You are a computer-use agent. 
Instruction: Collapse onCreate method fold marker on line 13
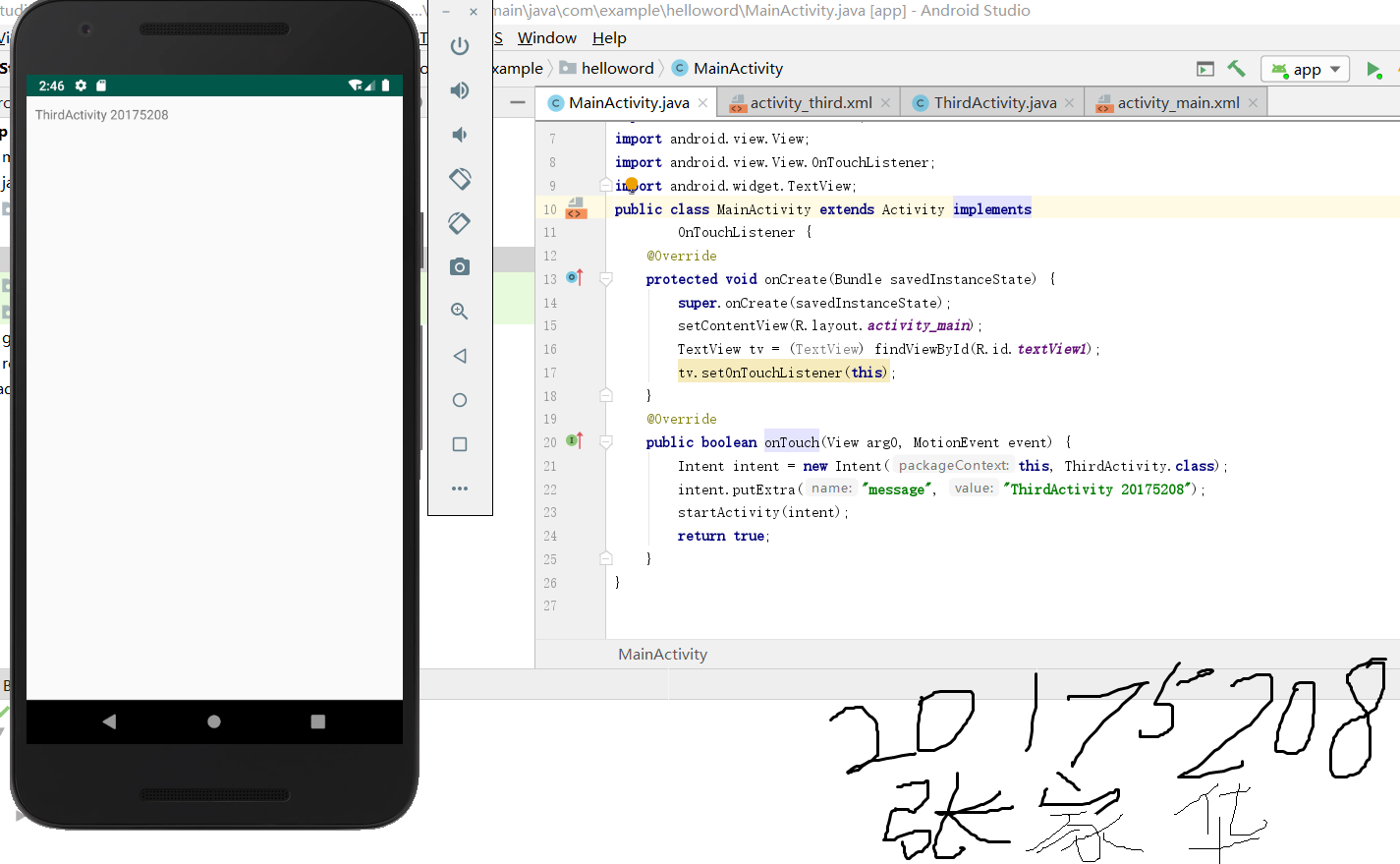pos(606,279)
